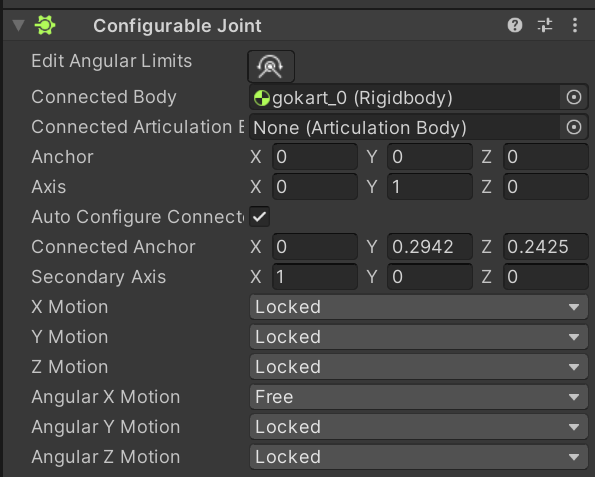This screenshot has height=477, width=595.
Task: Collapse the Configurable Joint component foldout
Action: point(18,25)
